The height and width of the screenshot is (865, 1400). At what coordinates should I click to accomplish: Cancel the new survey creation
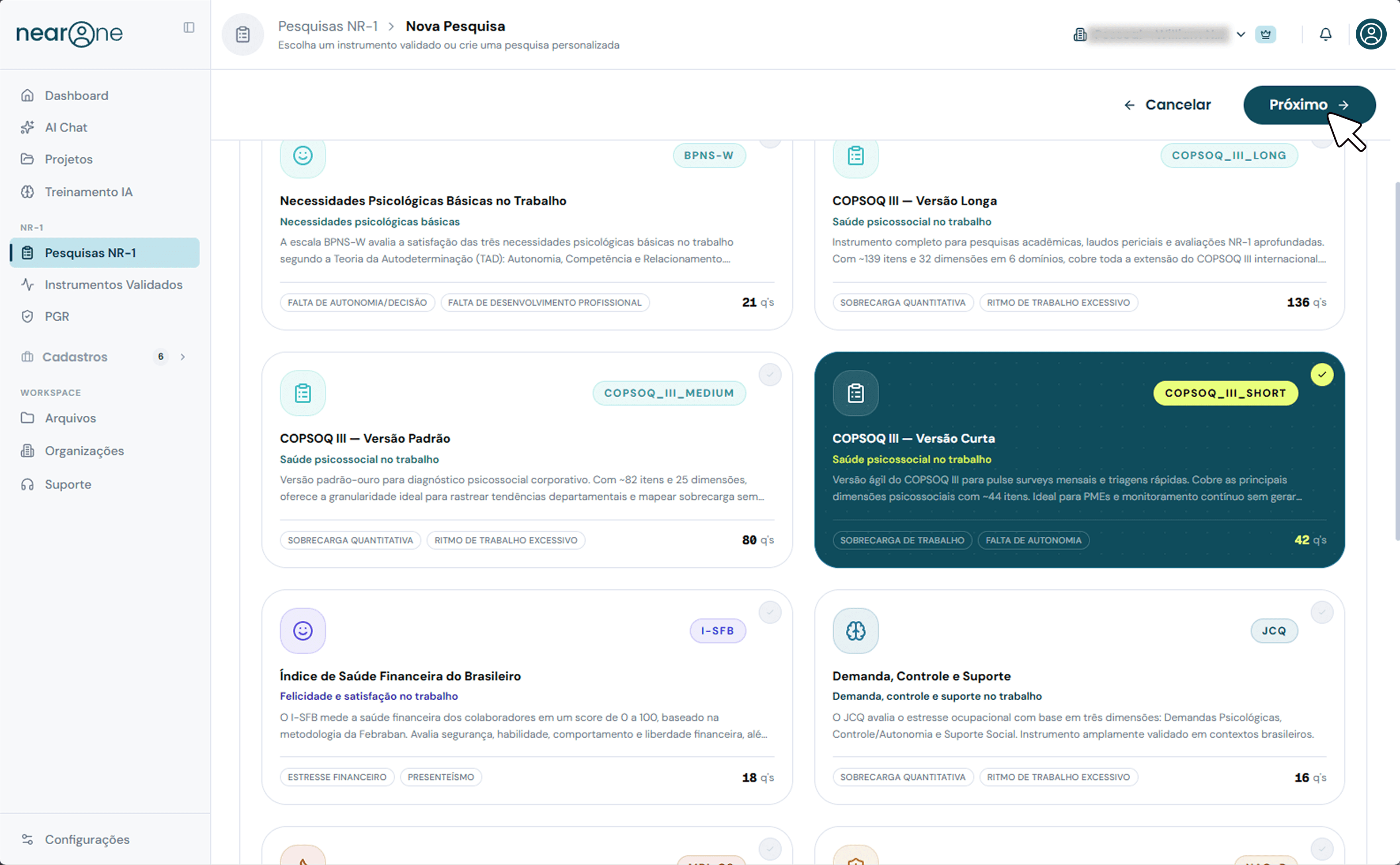pyautogui.click(x=1177, y=105)
